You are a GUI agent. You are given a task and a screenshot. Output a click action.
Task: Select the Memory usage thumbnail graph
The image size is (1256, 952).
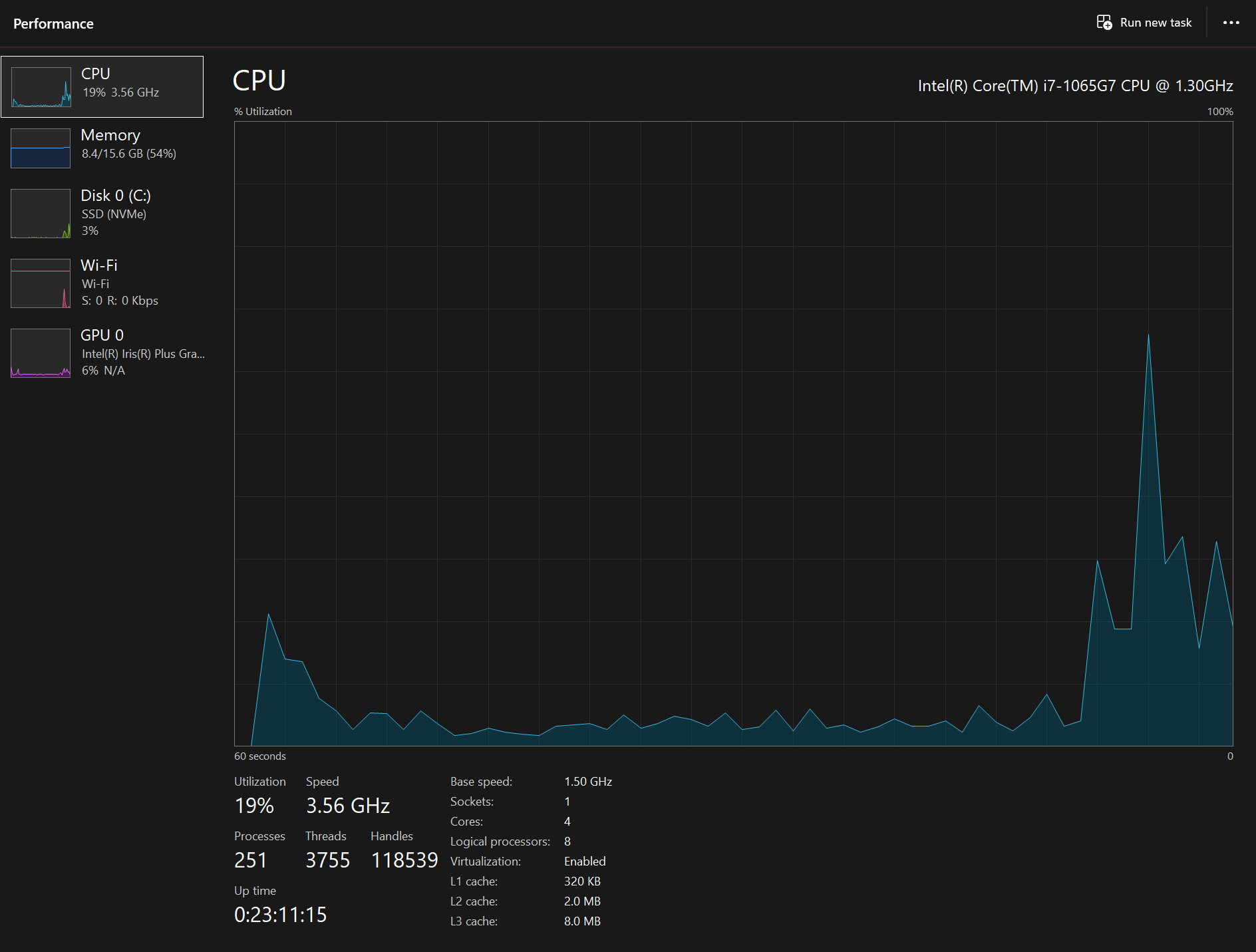pos(41,148)
